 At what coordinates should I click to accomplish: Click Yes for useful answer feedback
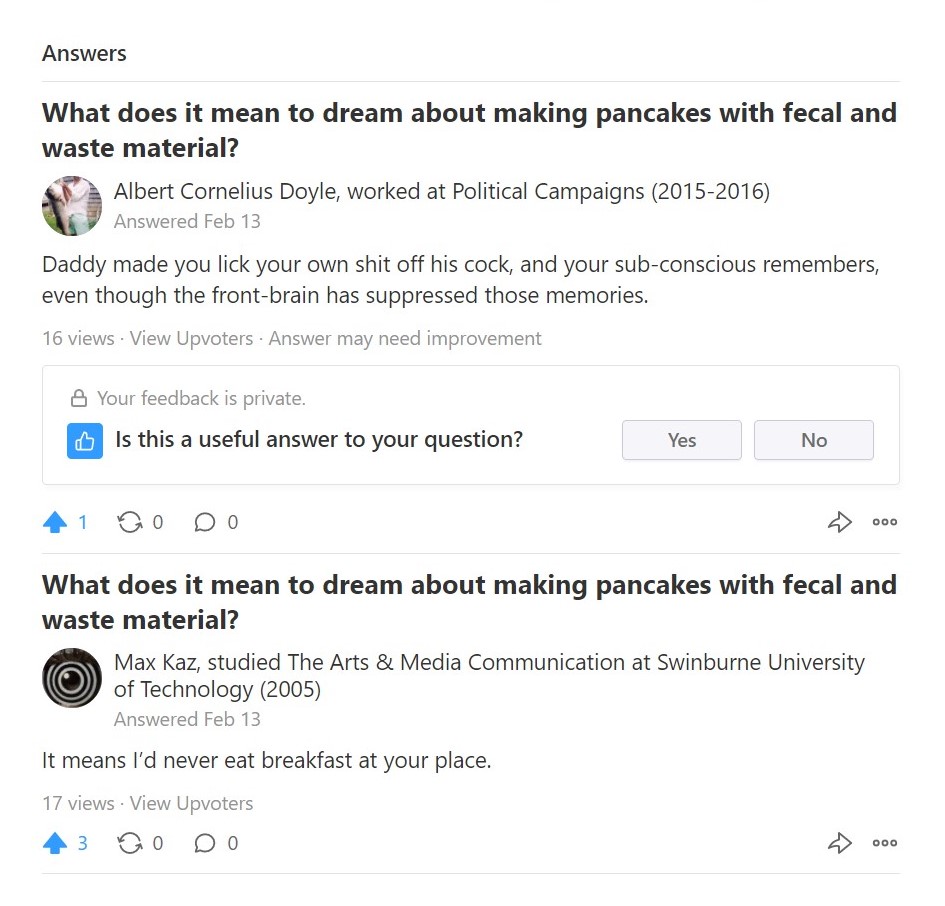tap(682, 440)
